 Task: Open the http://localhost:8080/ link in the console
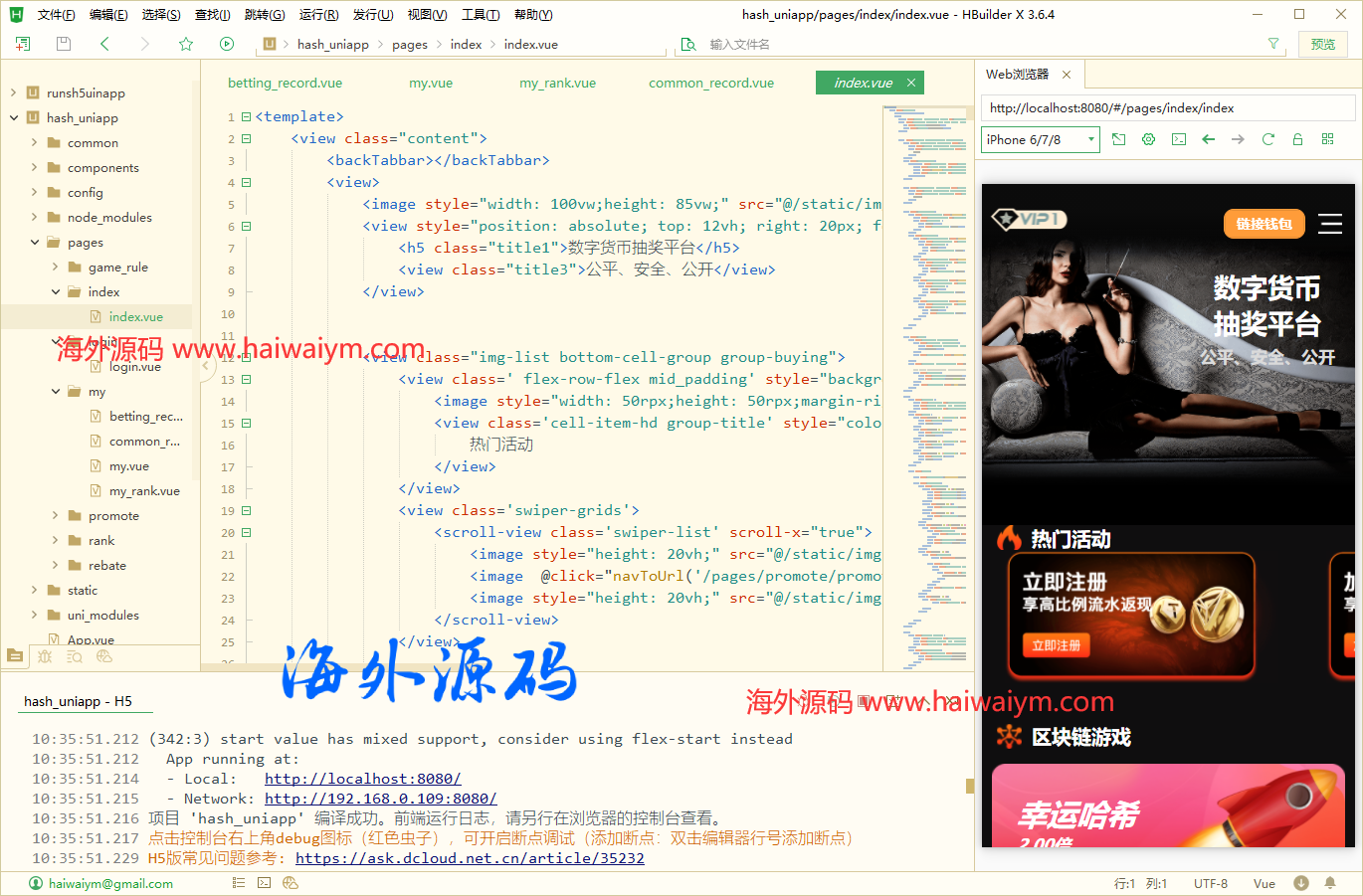[362, 778]
